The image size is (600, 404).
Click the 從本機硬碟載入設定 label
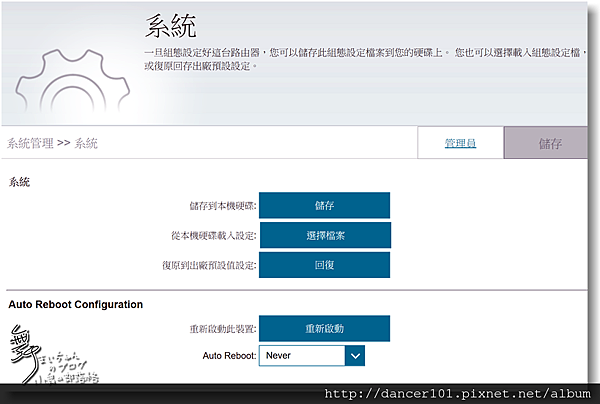click(x=214, y=236)
